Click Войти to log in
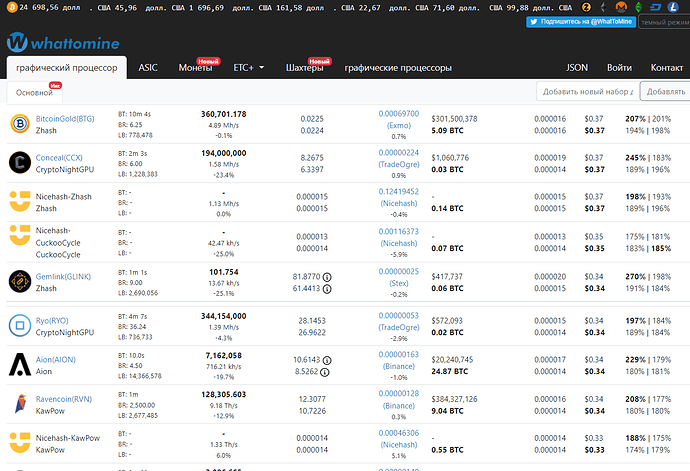This screenshot has height=471, width=690. [619, 67]
